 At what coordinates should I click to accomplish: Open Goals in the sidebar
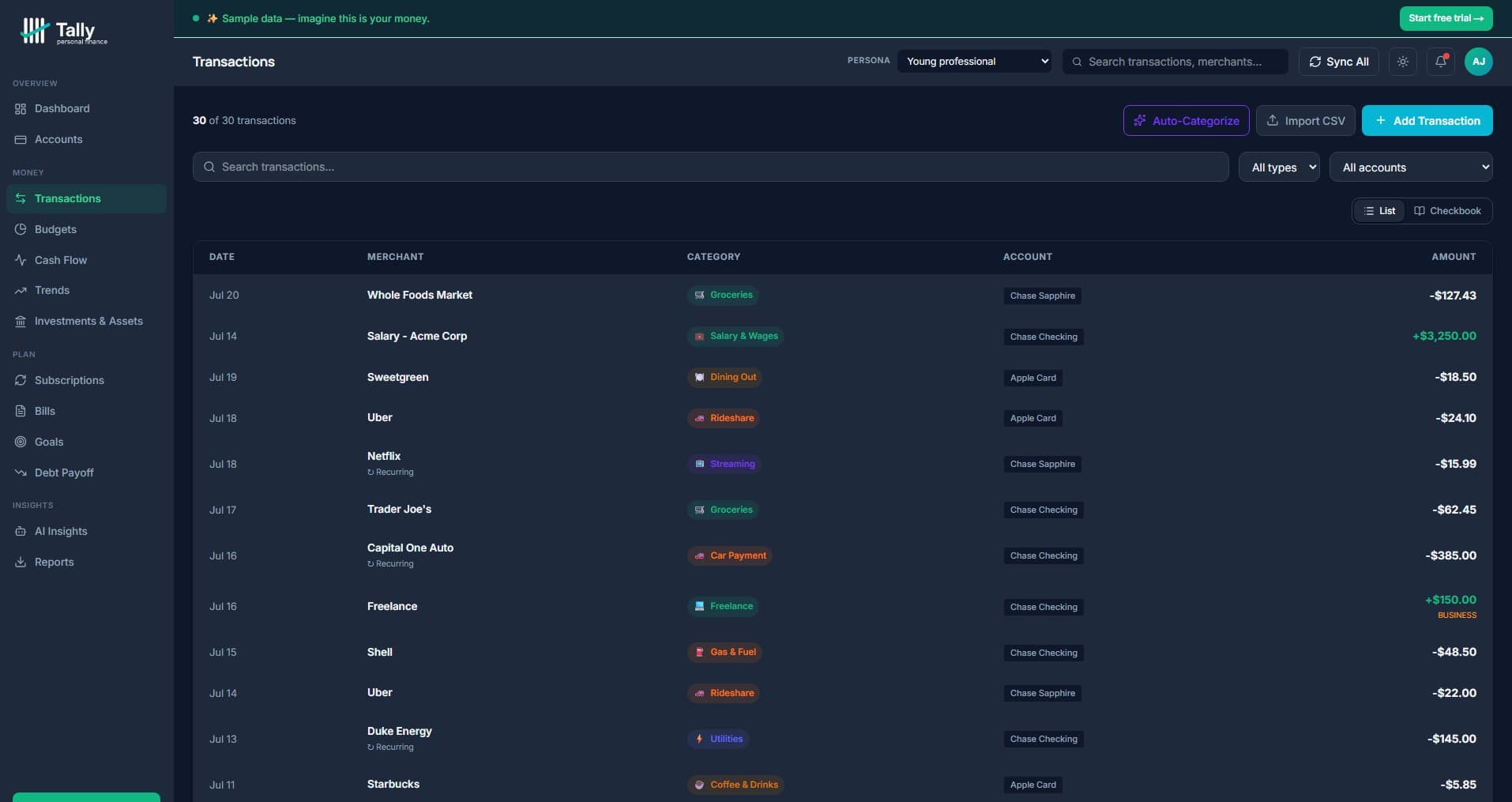86,442
